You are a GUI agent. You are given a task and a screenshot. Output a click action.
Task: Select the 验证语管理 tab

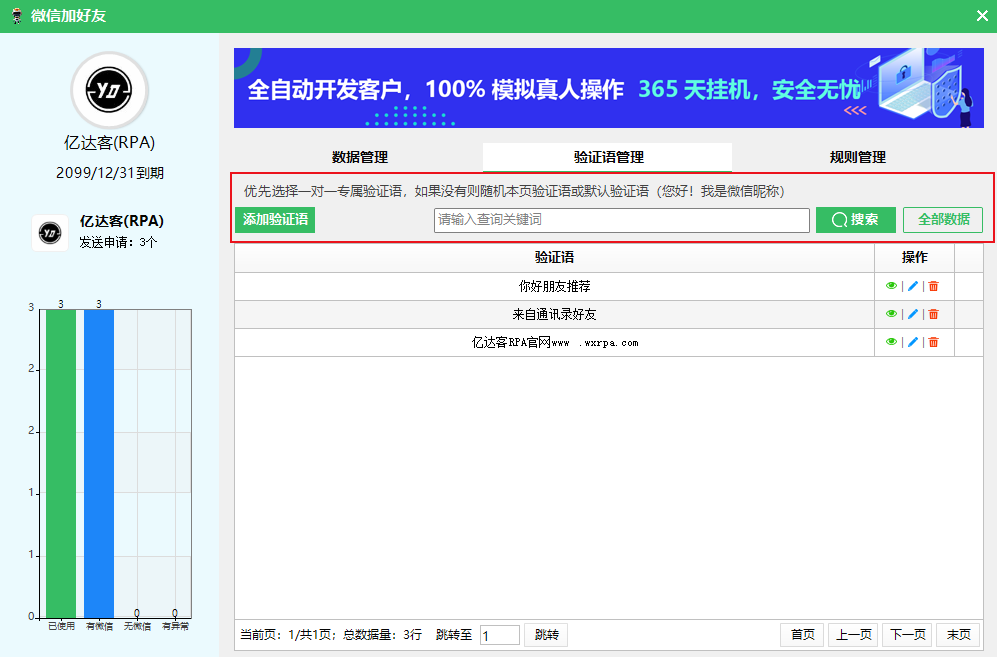[x=608, y=157]
